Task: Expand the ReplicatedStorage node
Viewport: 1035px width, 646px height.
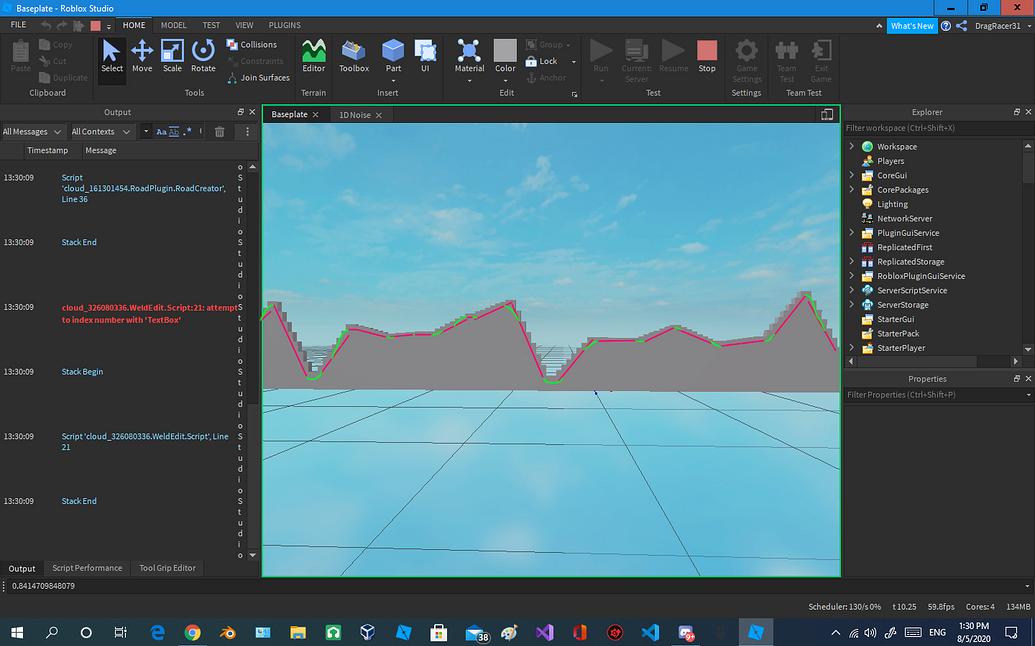Action: tap(851, 262)
